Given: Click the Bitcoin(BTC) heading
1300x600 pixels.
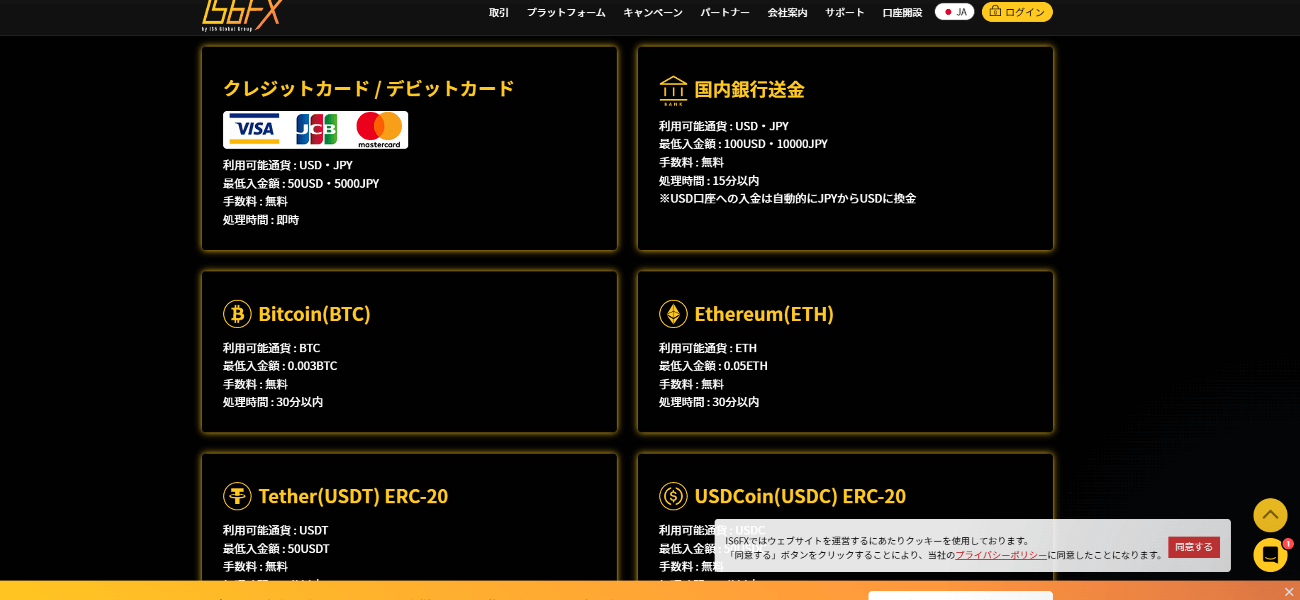Looking at the screenshot, I should 314,313.
